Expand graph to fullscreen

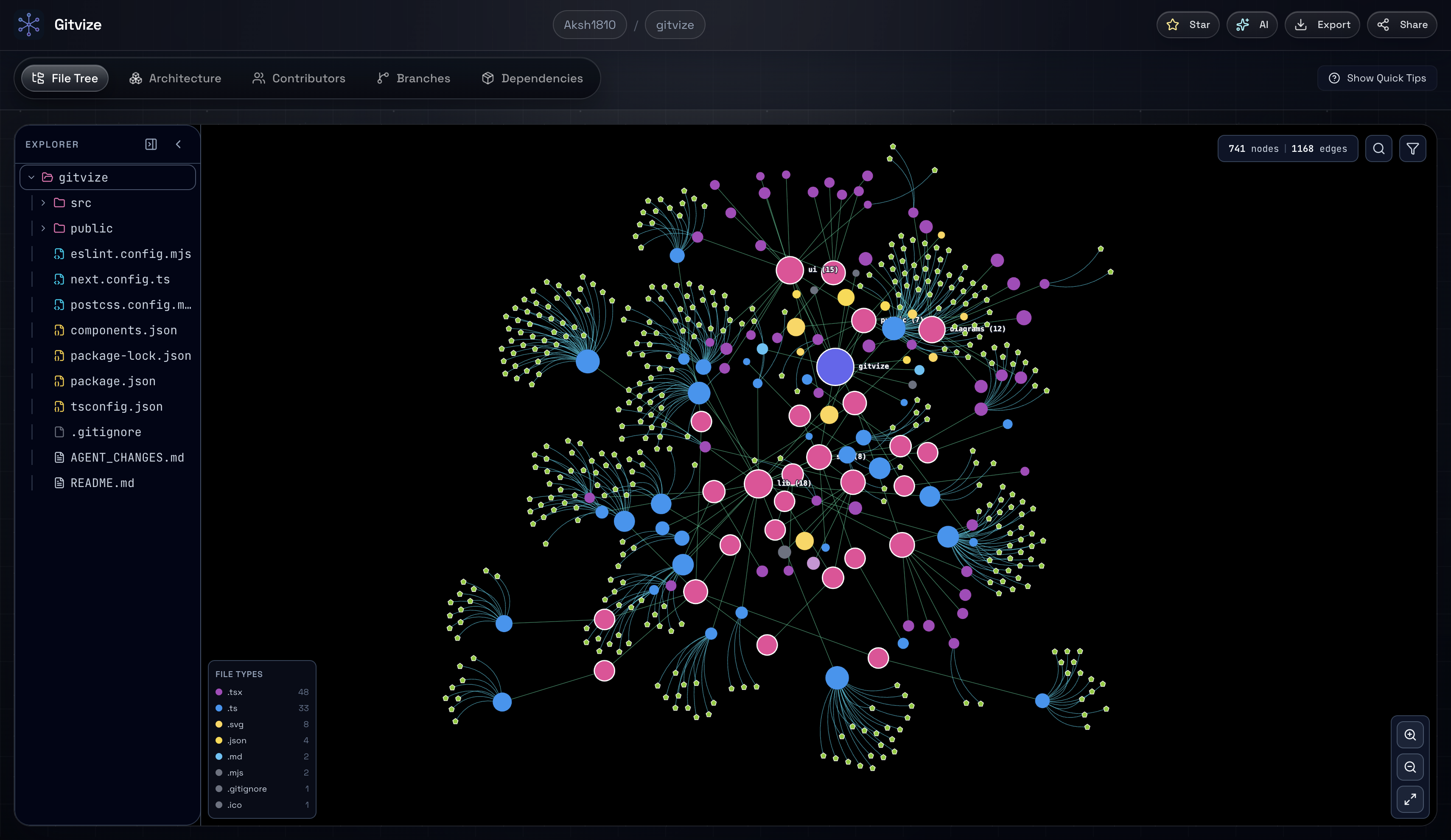pos(1410,799)
